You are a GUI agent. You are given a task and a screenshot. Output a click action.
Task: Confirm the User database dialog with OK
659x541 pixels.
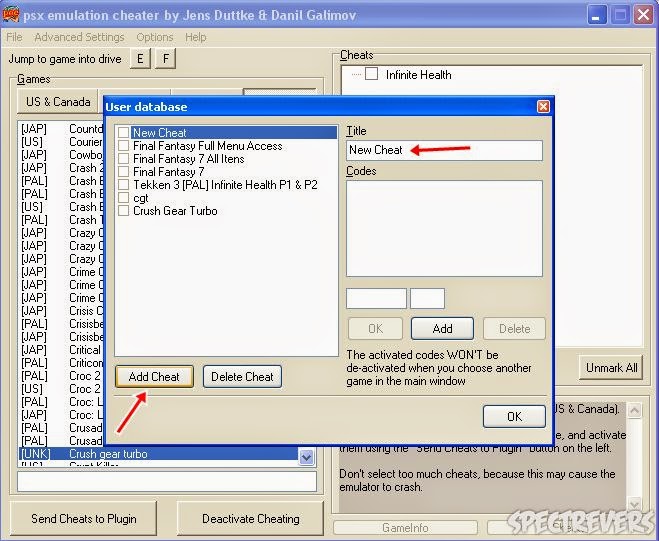click(514, 416)
